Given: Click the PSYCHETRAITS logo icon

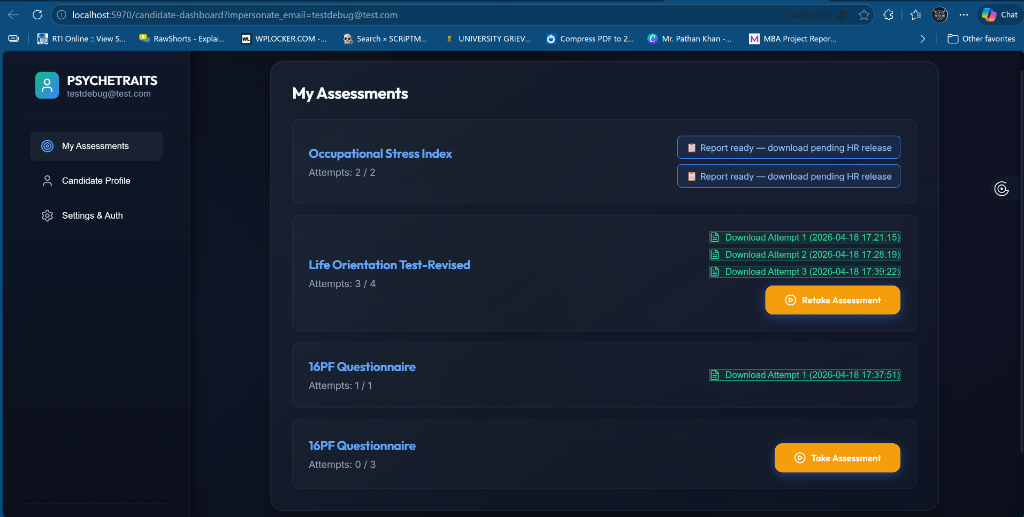Looking at the screenshot, I should 47,86.
